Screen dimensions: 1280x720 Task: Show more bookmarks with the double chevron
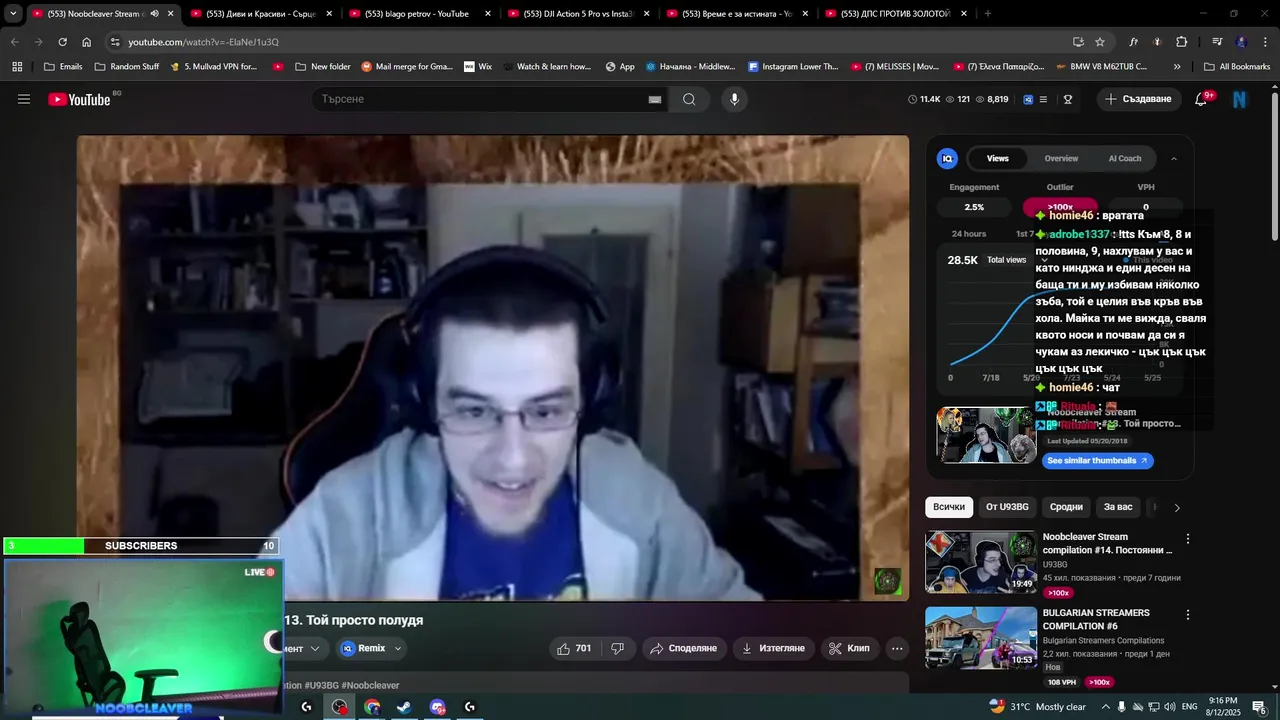click(1177, 67)
